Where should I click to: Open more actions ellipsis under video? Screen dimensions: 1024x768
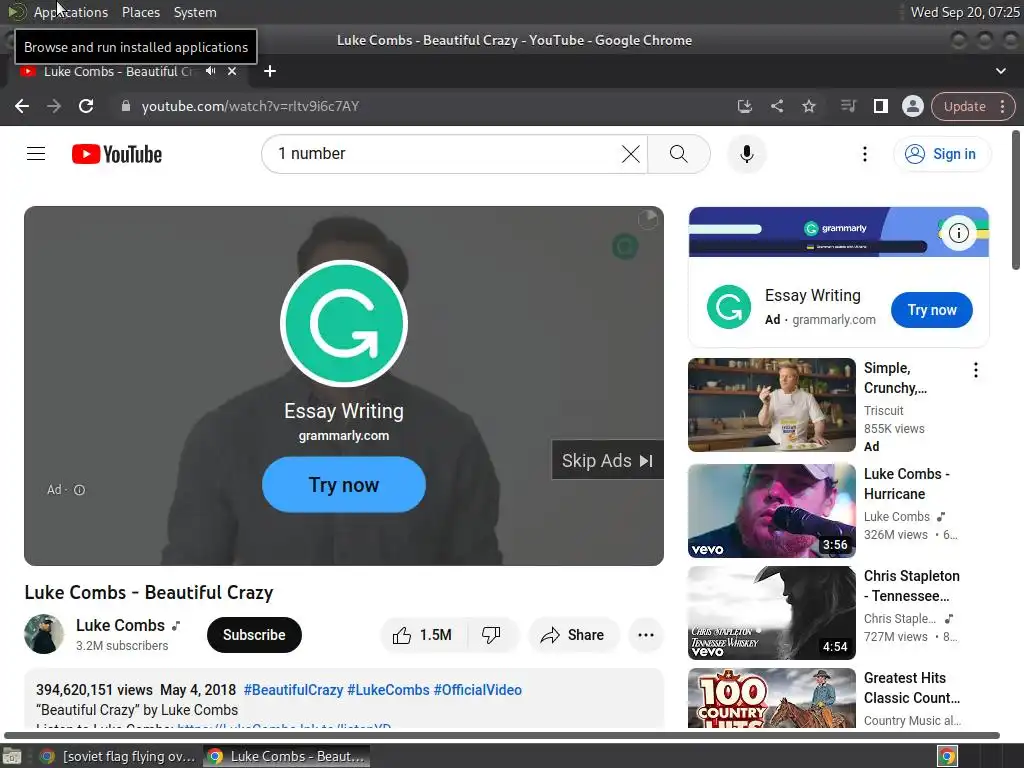pos(645,635)
